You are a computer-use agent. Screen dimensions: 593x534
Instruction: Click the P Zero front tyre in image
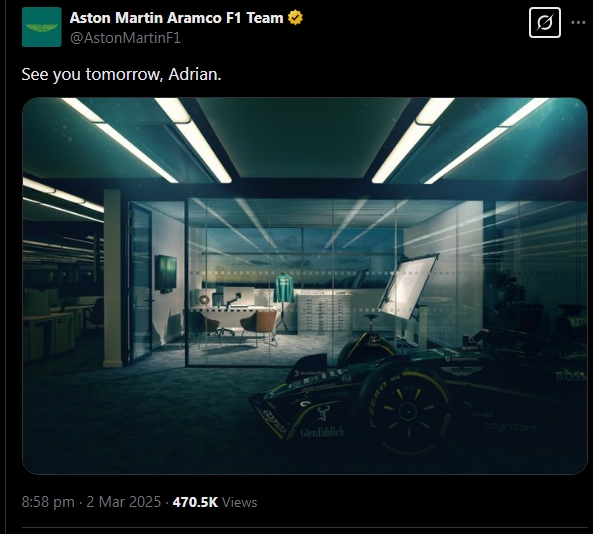pyautogui.click(x=406, y=408)
